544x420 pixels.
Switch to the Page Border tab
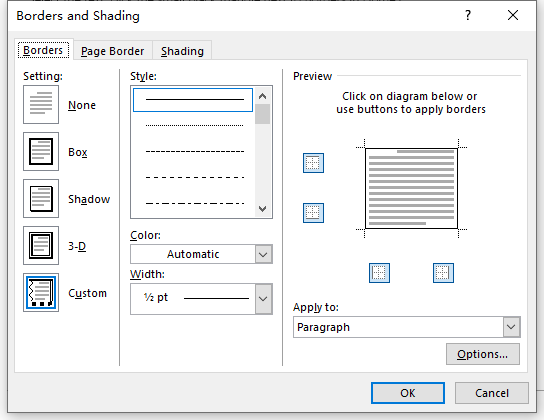[x=112, y=51]
